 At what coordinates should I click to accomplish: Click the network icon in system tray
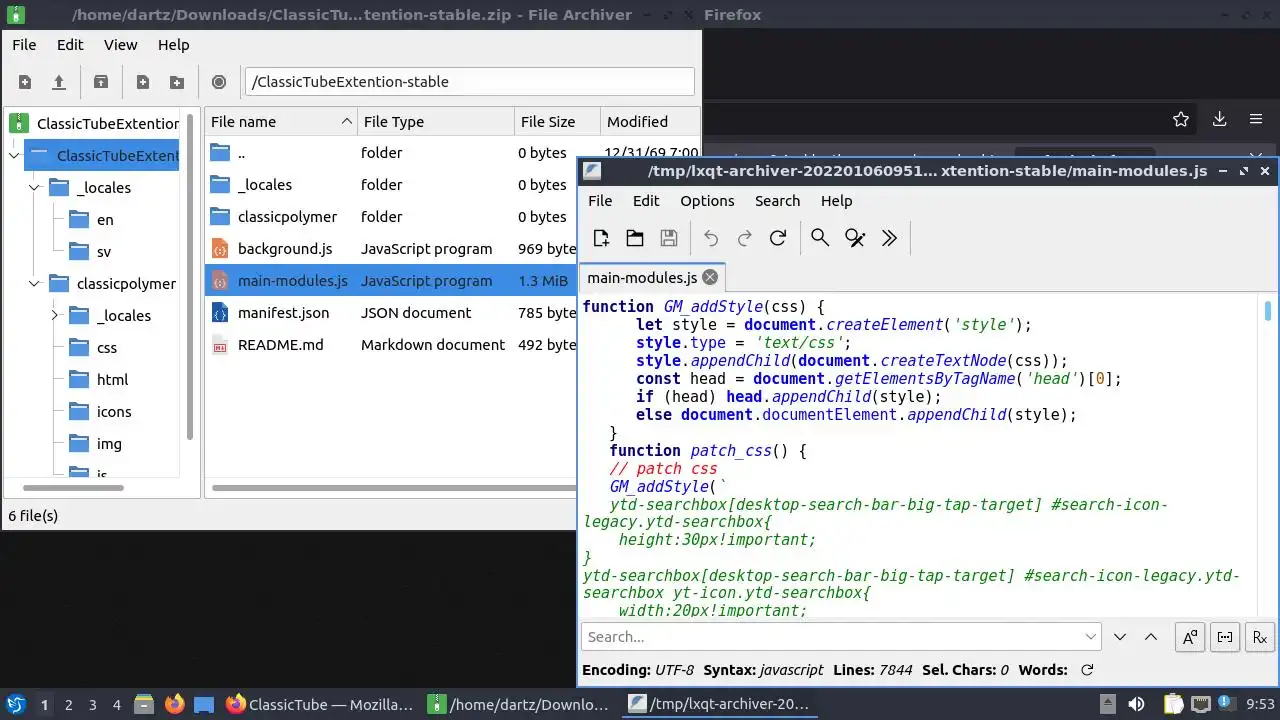(1201, 704)
